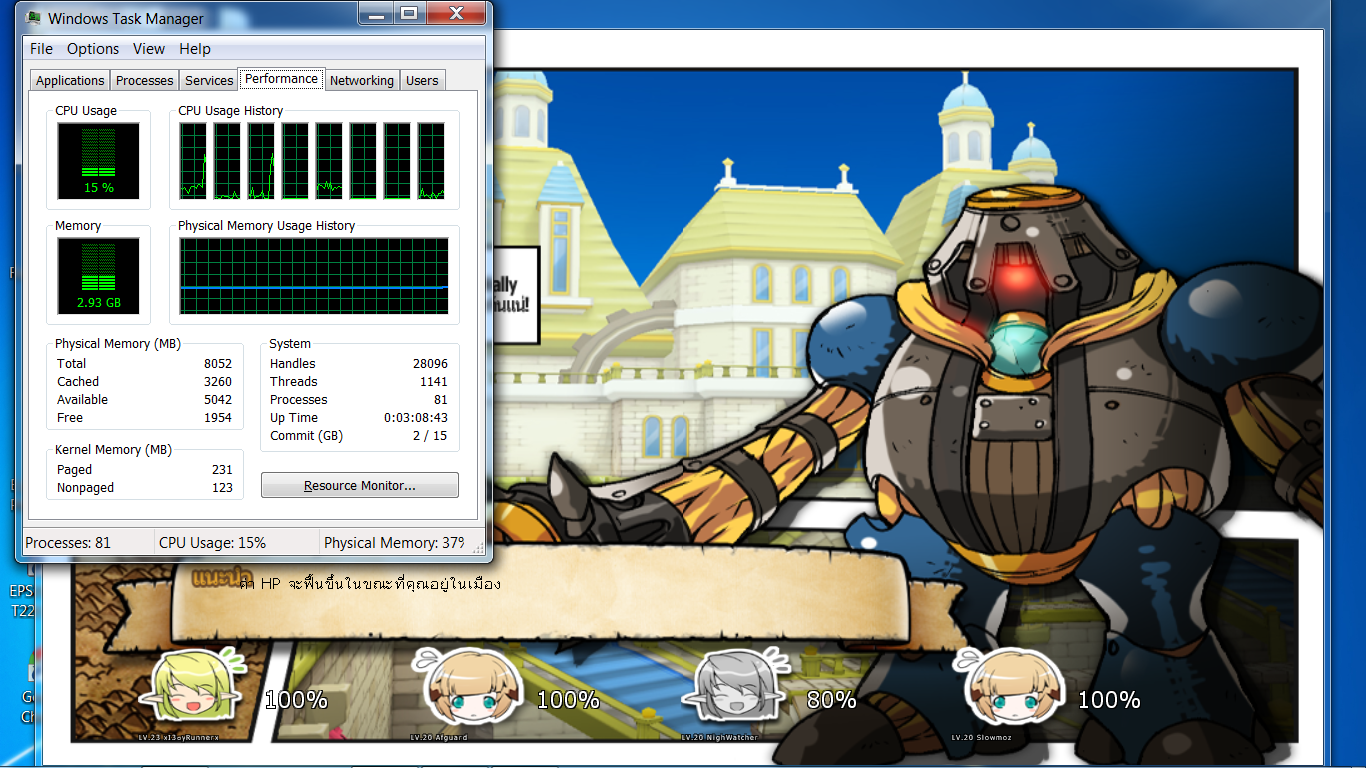Viewport: 1366px width, 768px height.
Task: Click the status bar entry 'CPU Usage: 15%'
Action: coord(213,543)
